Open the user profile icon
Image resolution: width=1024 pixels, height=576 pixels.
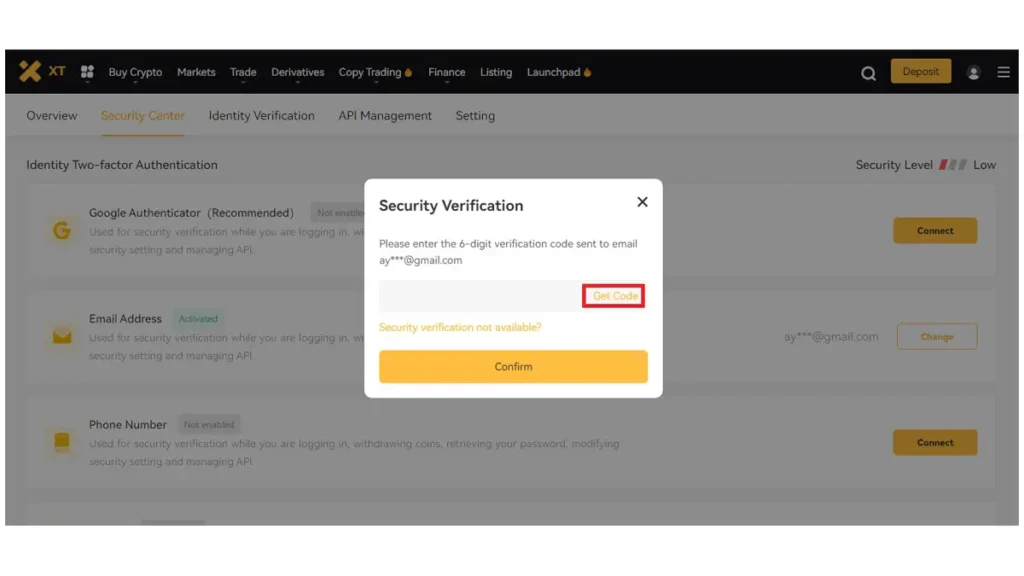(973, 72)
